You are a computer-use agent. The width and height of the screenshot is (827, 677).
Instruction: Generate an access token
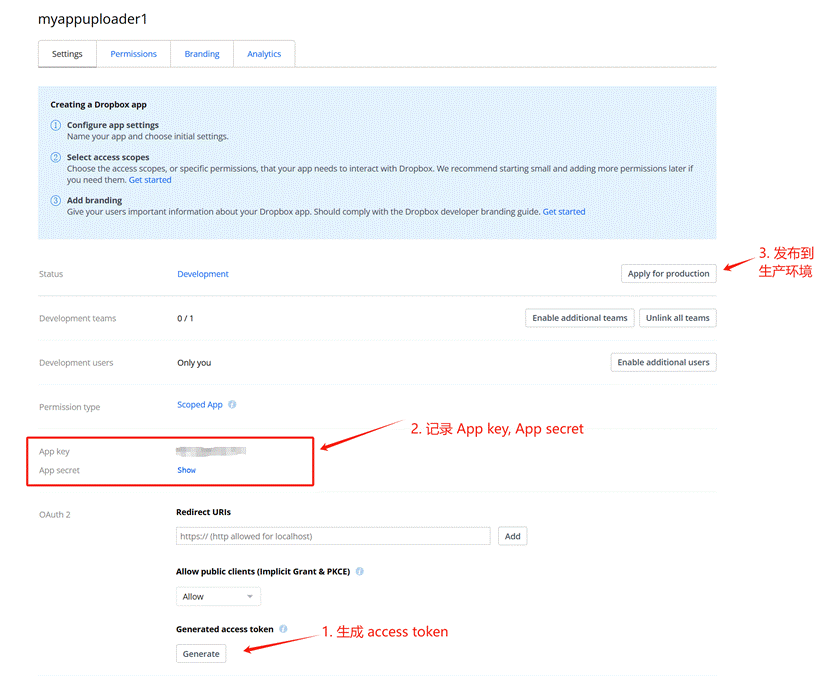click(201, 653)
